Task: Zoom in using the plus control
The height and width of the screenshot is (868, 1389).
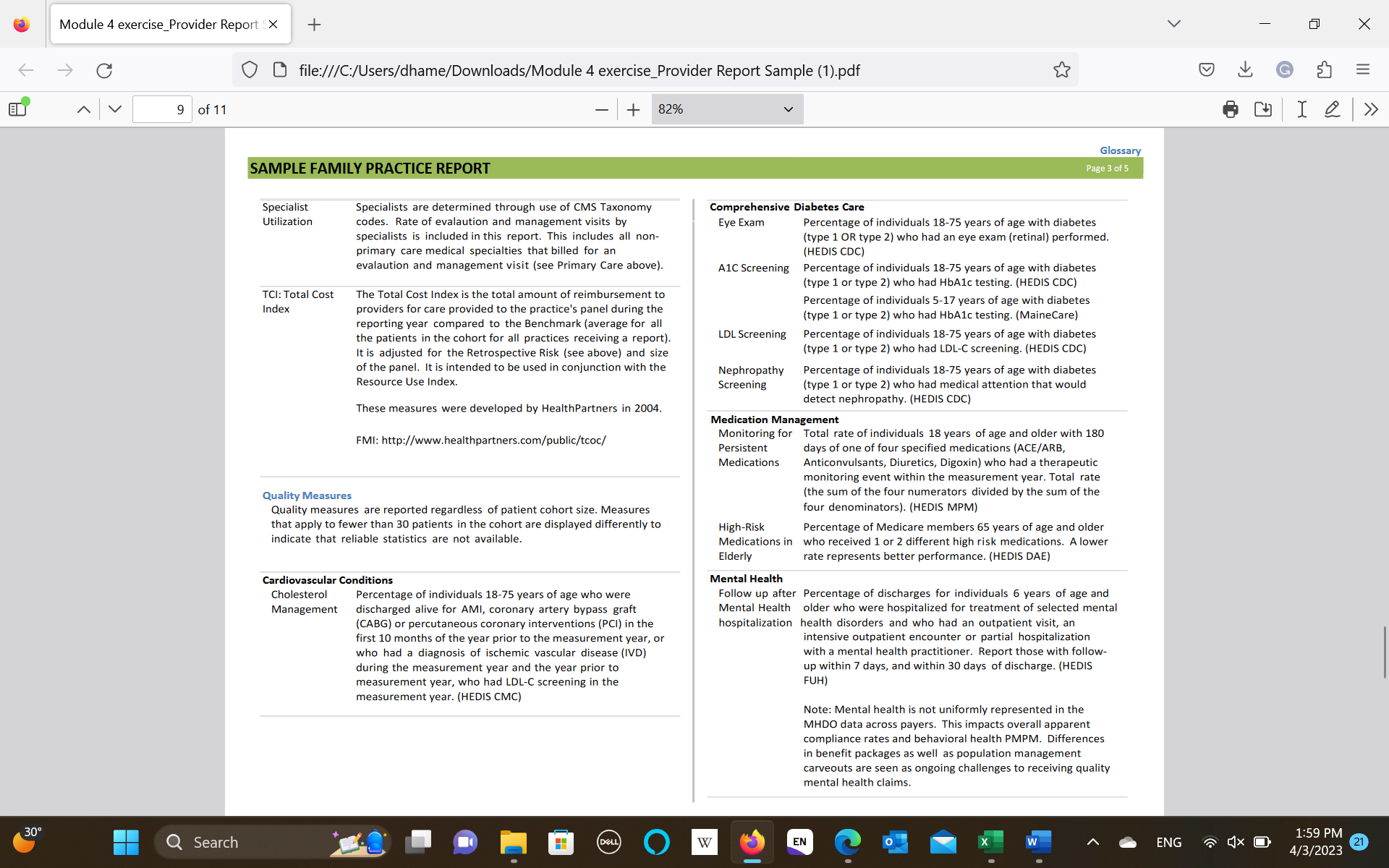Action: coord(633,109)
